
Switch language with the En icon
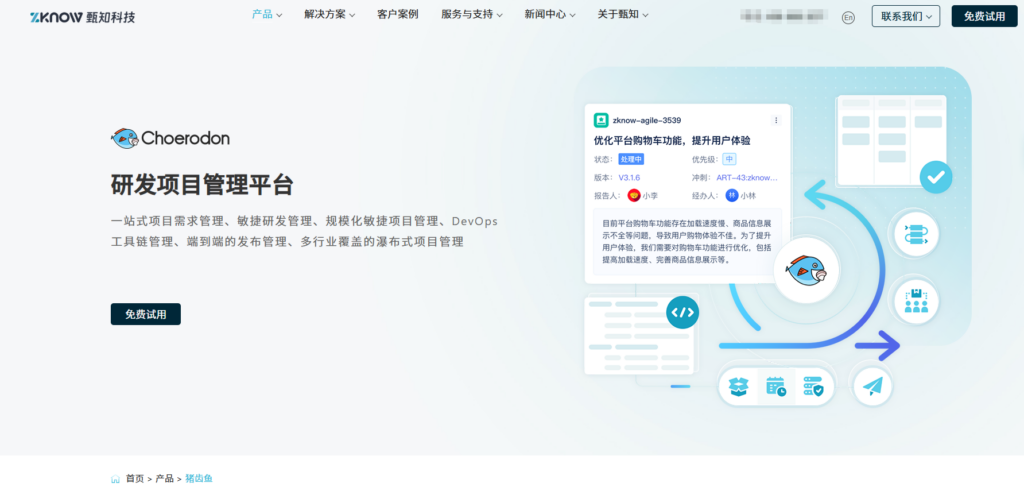[x=848, y=17]
